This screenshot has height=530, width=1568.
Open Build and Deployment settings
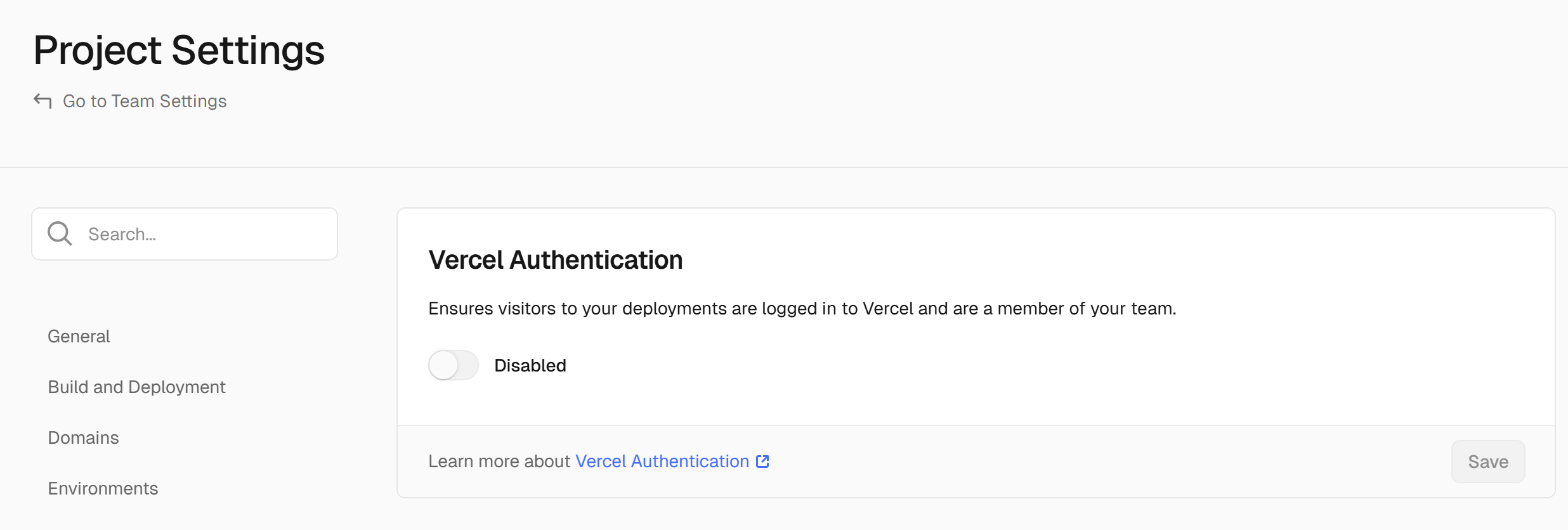click(x=136, y=387)
